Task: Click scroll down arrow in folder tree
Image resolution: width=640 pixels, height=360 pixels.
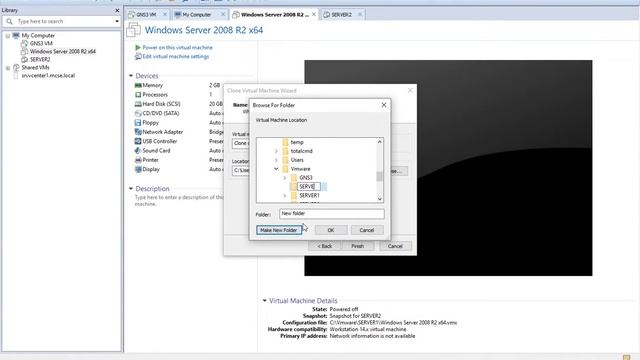Action: pos(380,199)
